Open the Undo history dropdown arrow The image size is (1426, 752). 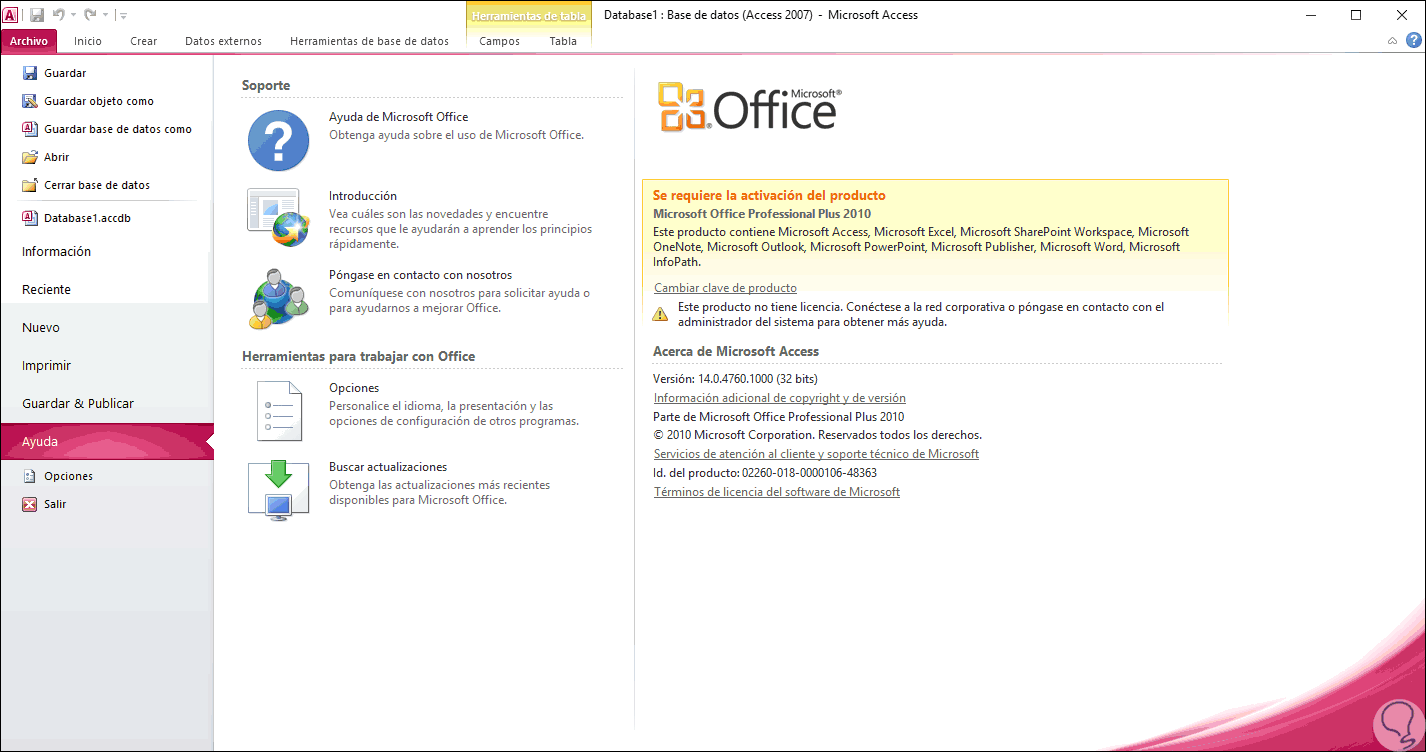[73, 15]
